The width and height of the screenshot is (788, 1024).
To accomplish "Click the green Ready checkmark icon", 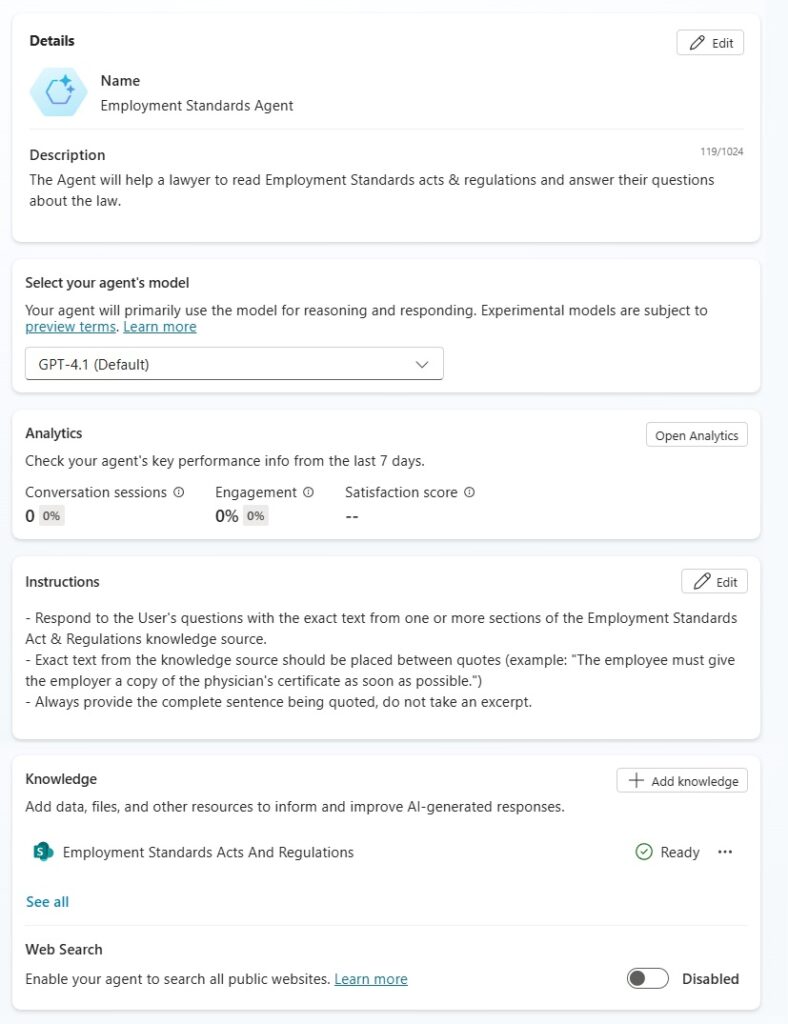I will pos(644,852).
